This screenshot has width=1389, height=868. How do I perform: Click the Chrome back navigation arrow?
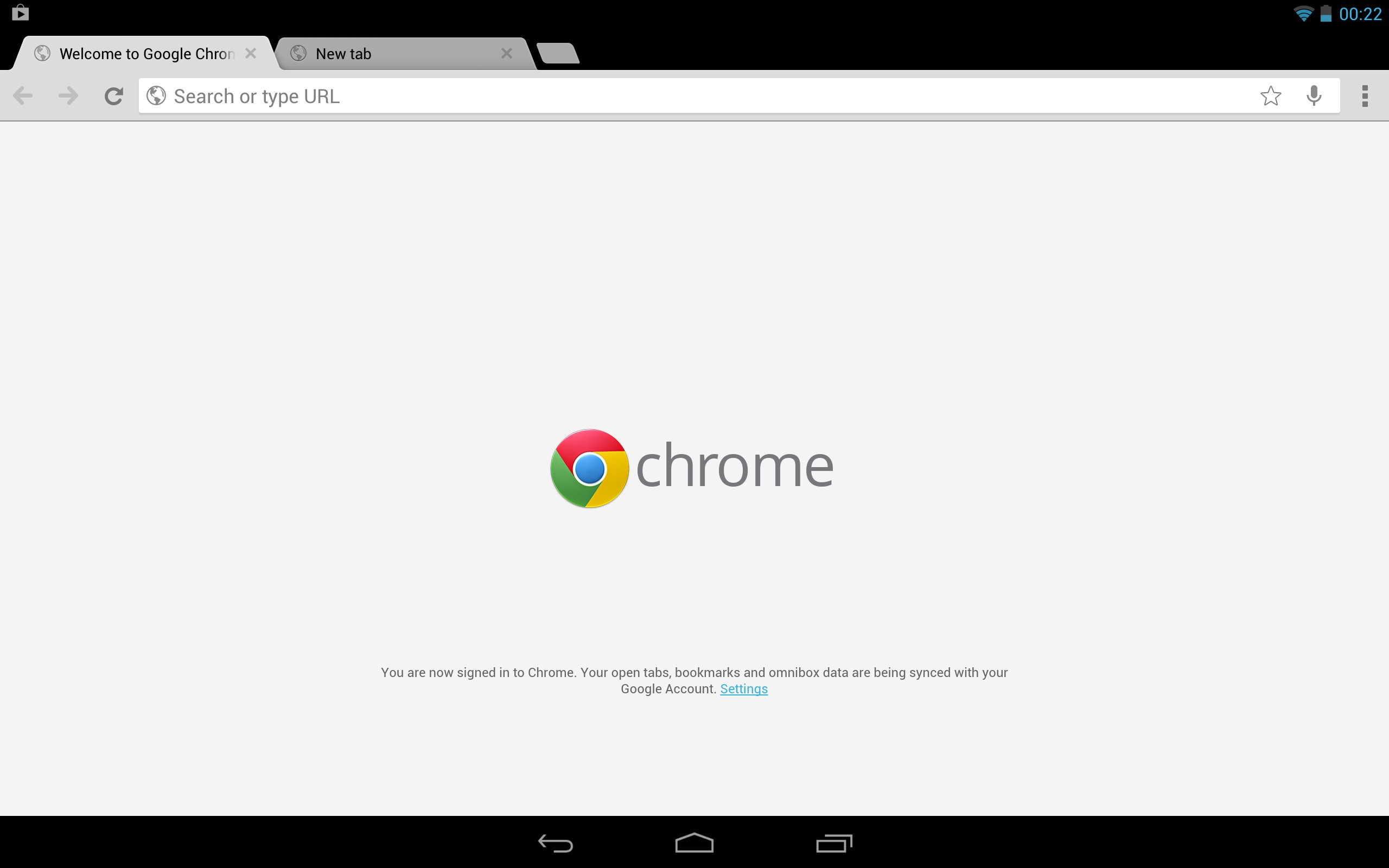23,96
